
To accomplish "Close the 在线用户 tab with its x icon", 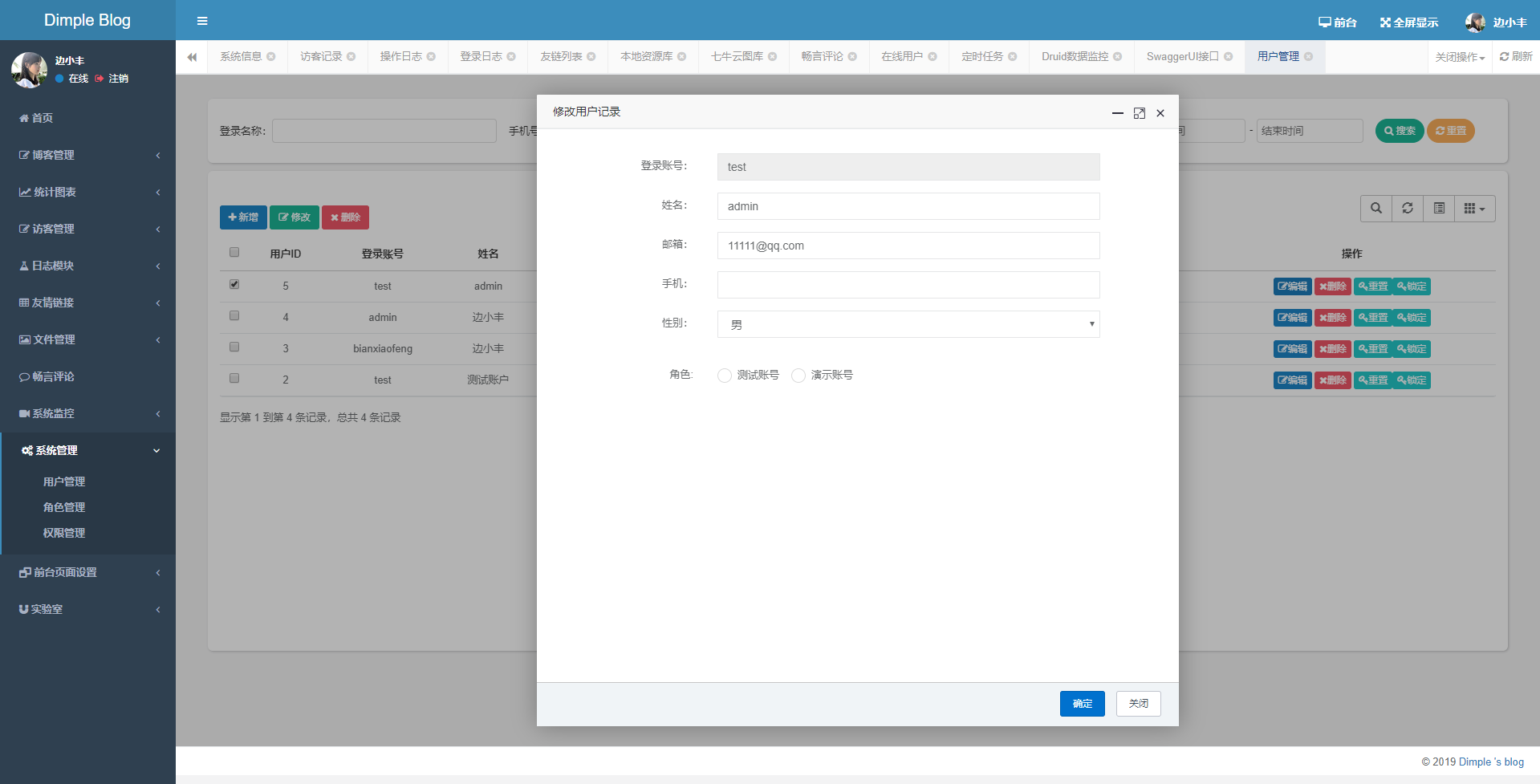I will [x=933, y=56].
